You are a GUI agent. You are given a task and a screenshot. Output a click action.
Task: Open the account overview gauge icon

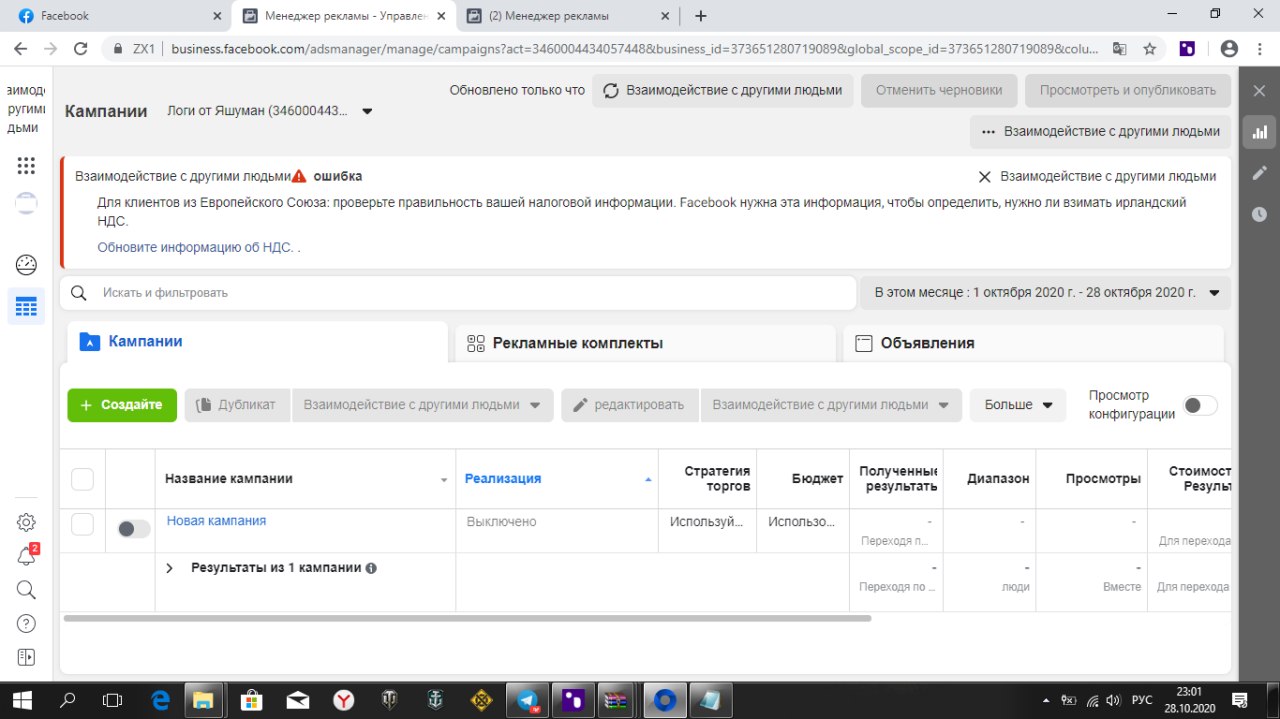click(x=26, y=265)
